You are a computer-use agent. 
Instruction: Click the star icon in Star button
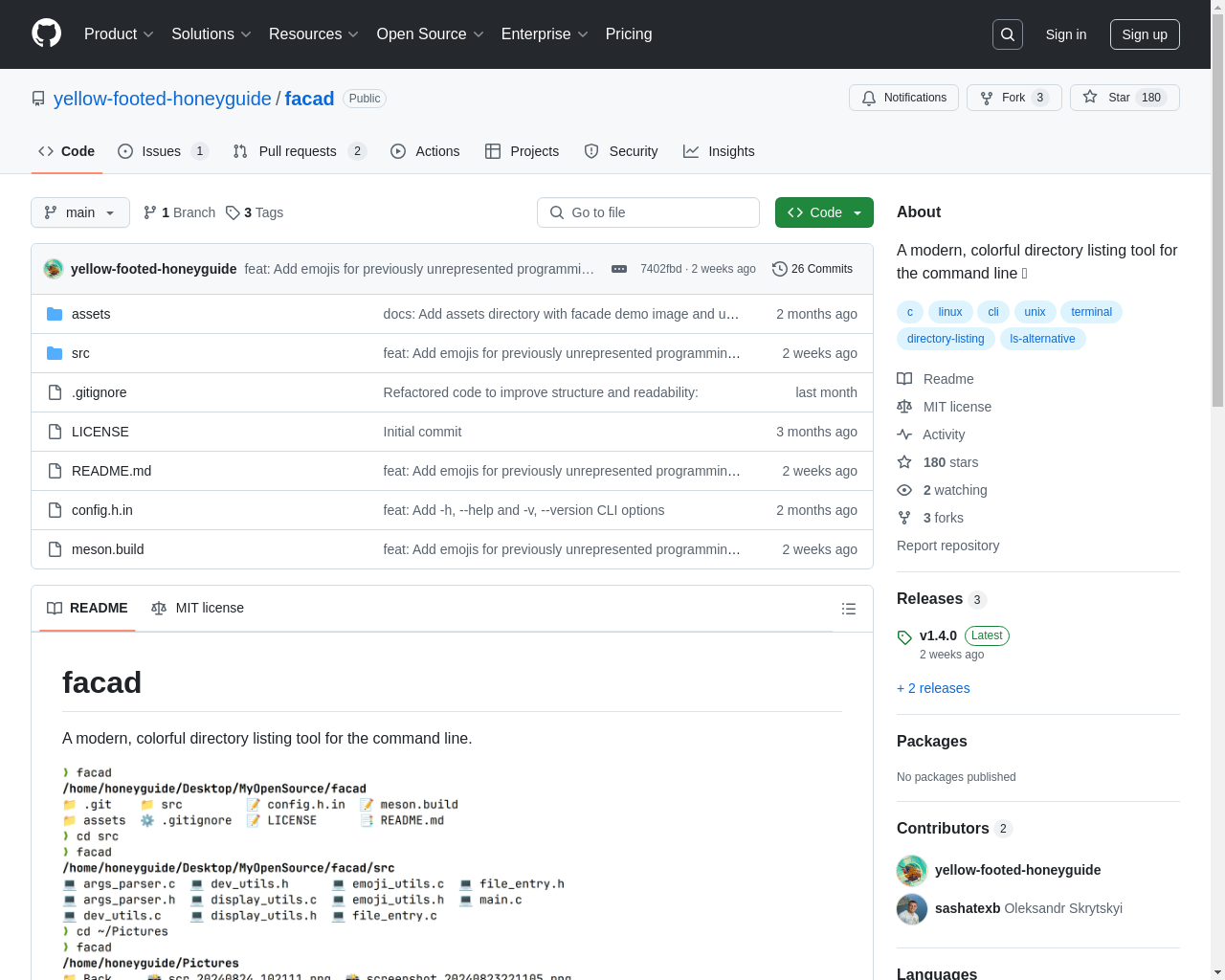[x=1090, y=98]
